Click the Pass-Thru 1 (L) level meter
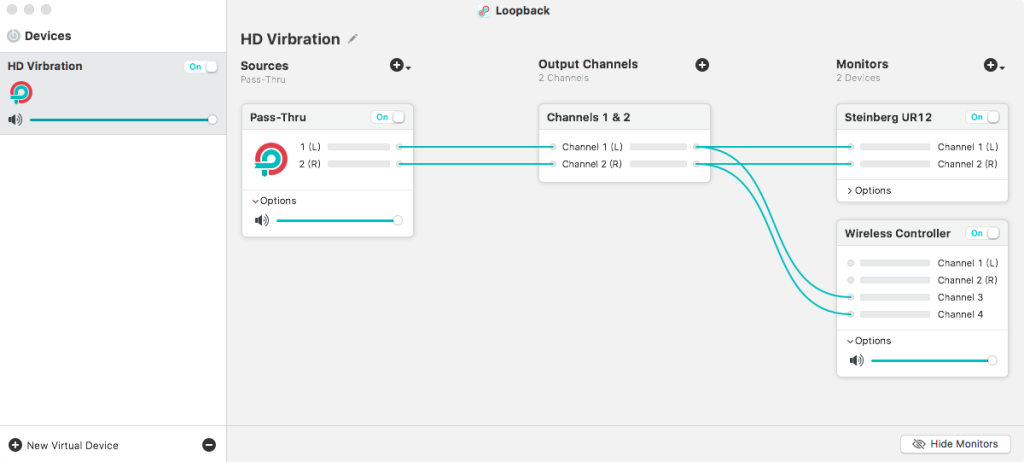 359,147
